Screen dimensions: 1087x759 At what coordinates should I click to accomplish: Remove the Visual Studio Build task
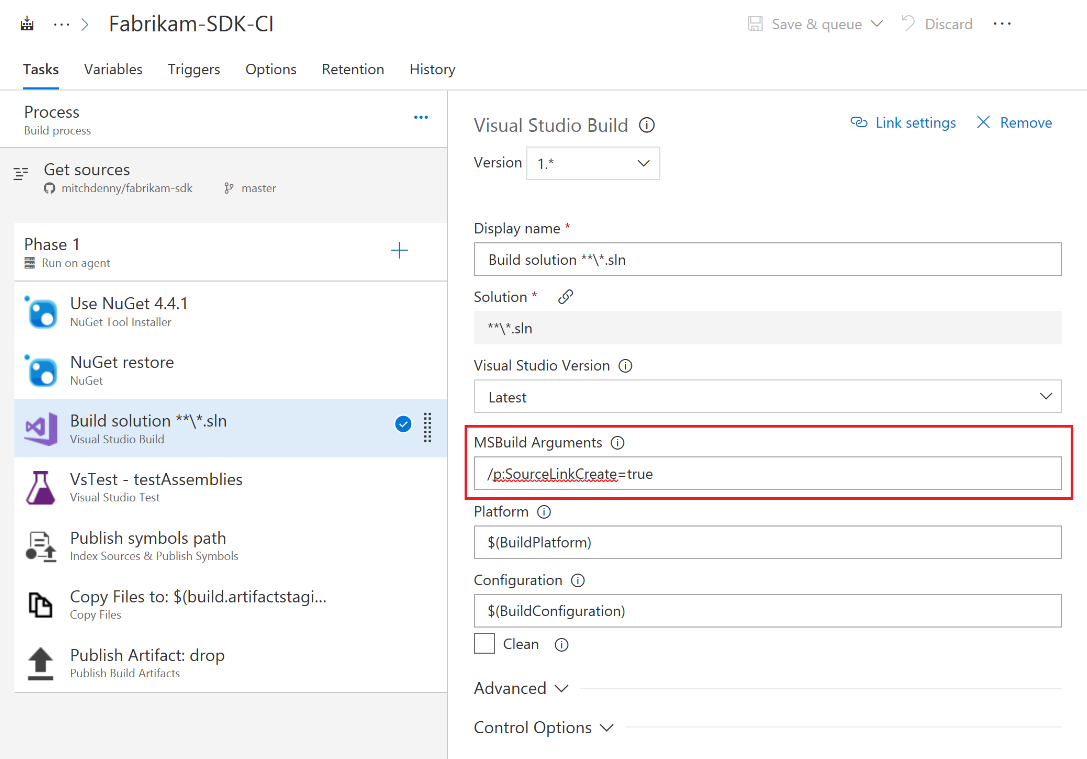pyautogui.click(x=1014, y=123)
